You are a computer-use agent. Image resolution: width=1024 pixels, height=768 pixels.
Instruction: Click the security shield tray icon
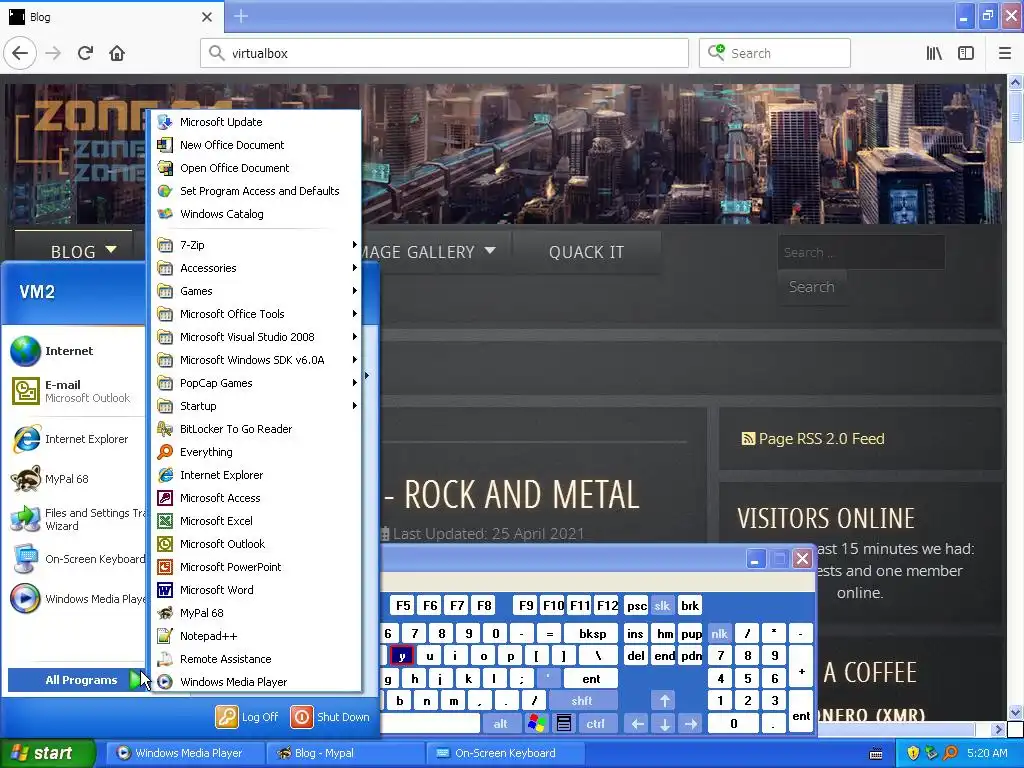tap(913, 753)
